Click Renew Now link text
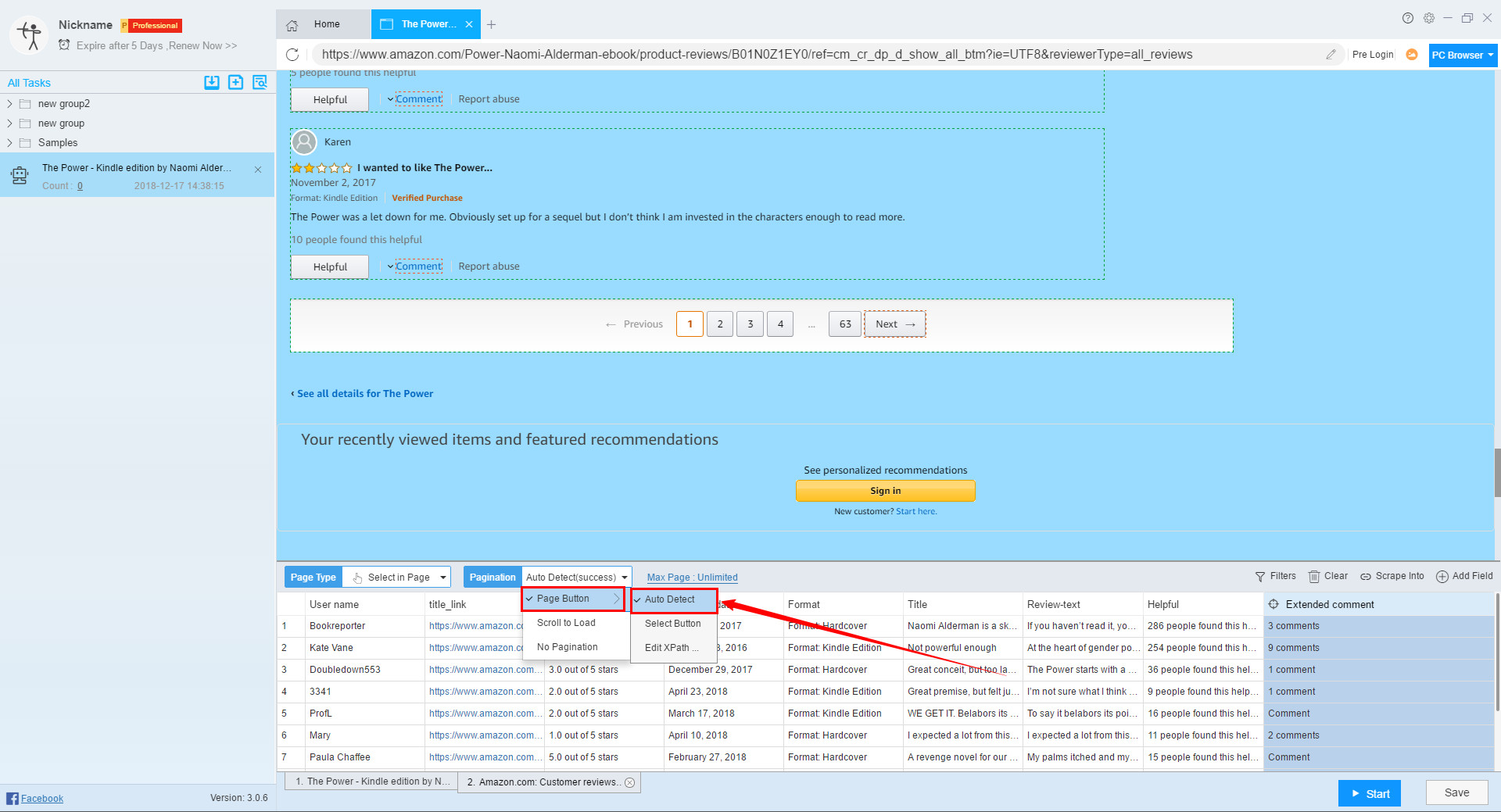The width and height of the screenshot is (1501, 812). [x=203, y=45]
